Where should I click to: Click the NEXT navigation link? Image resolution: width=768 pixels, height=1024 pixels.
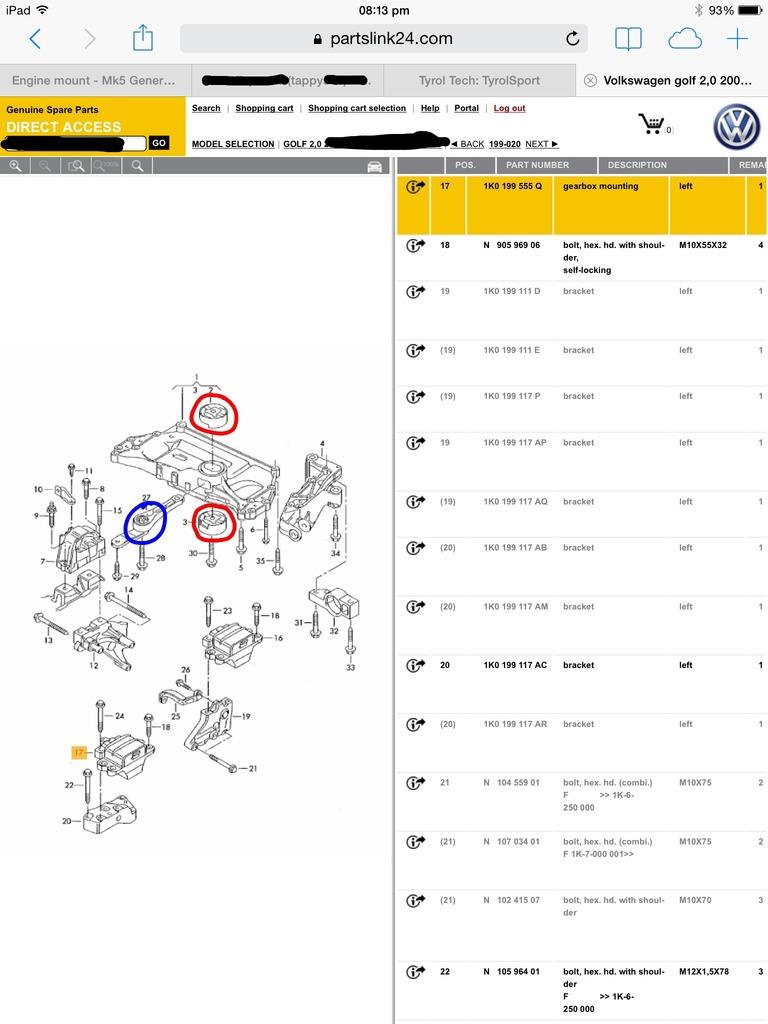(x=541, y=144)
